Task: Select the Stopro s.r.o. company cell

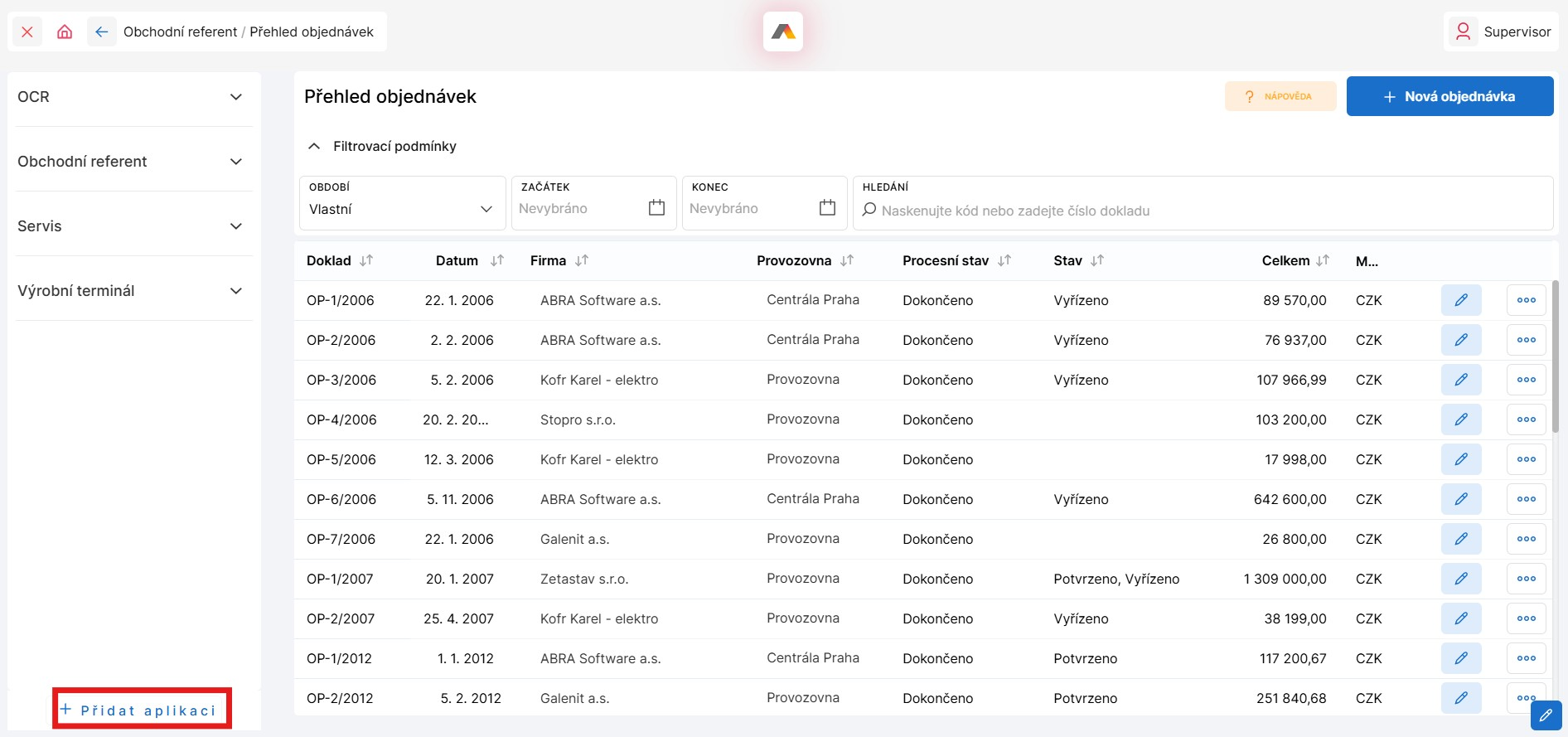Action: coord(578,419)
